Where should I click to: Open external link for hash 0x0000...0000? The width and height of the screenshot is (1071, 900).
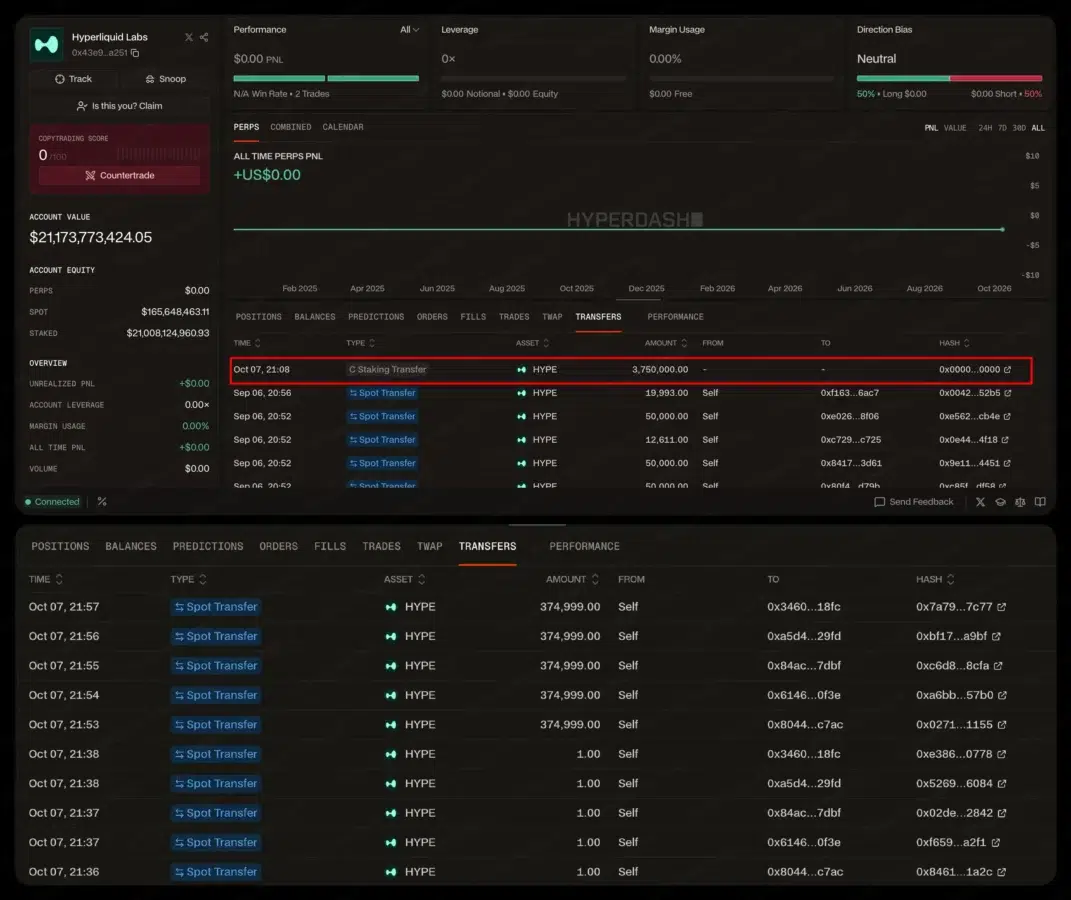1007,369
